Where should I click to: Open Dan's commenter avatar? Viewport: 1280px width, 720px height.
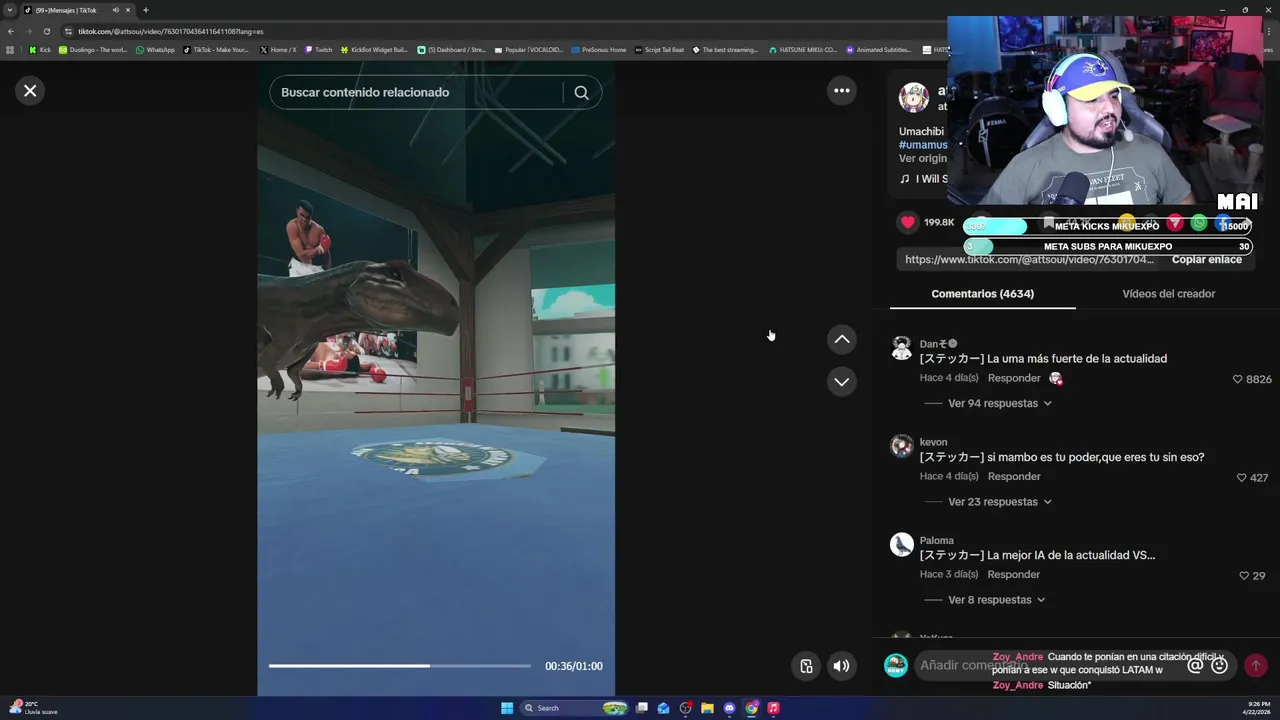tap(902, 348)
